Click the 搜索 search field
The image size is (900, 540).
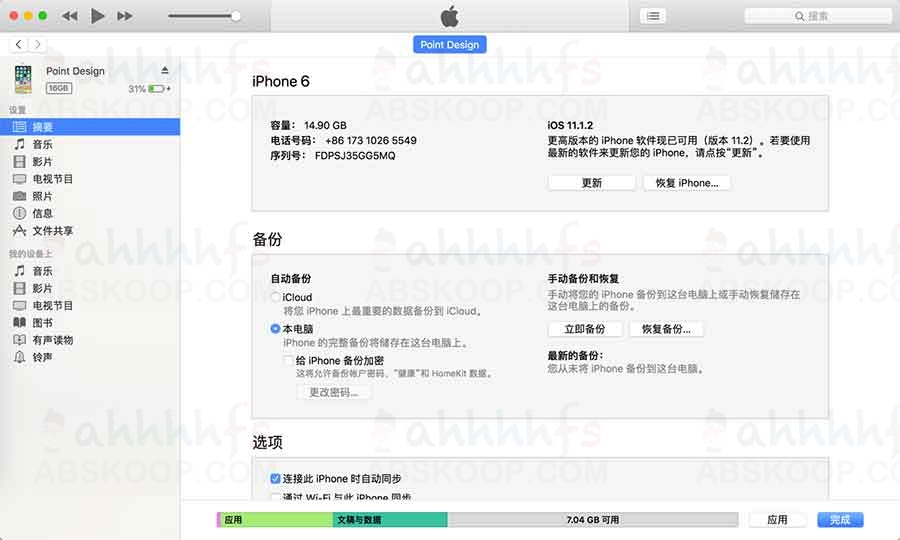(x=818, y=16)
